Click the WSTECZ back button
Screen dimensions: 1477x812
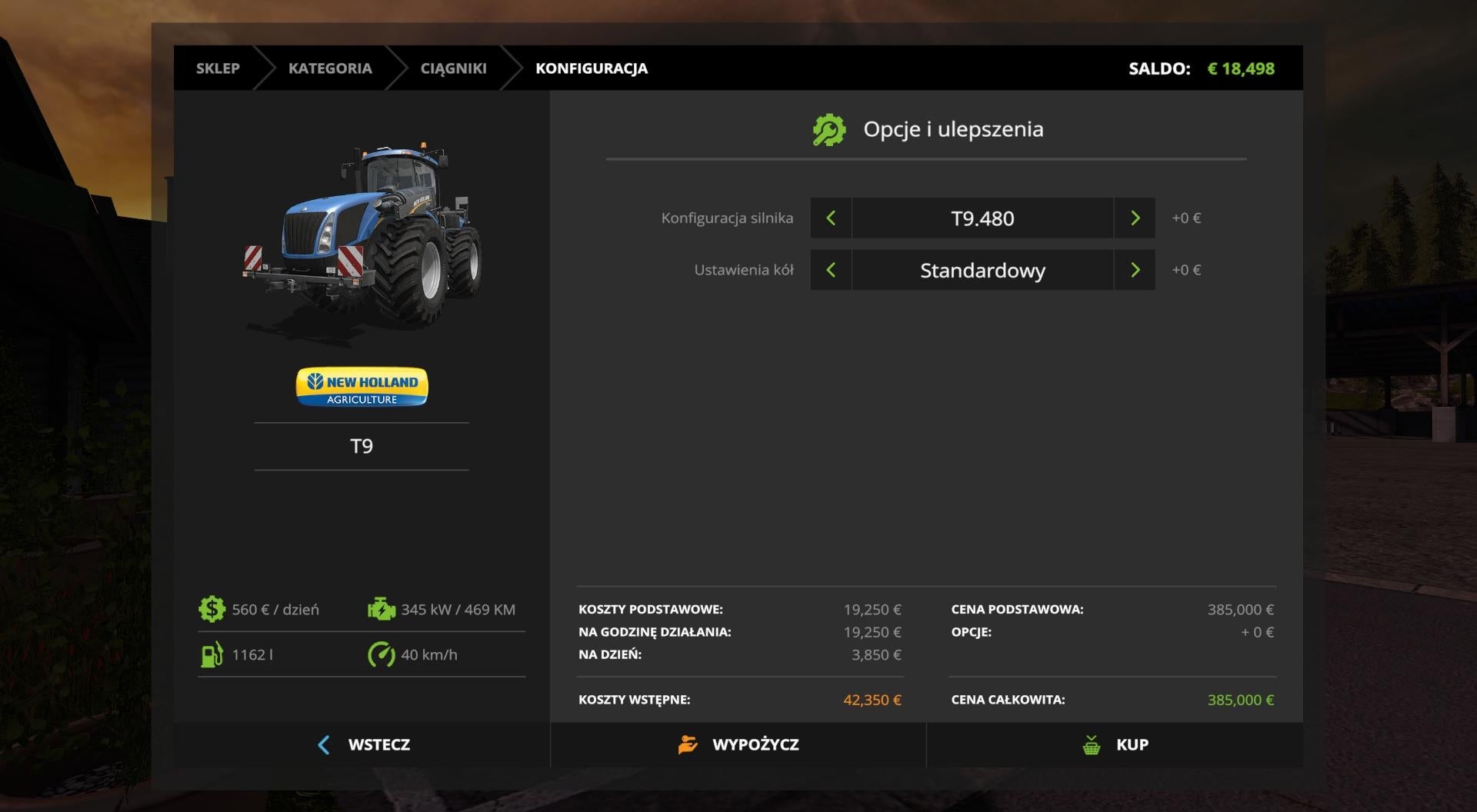362,744
